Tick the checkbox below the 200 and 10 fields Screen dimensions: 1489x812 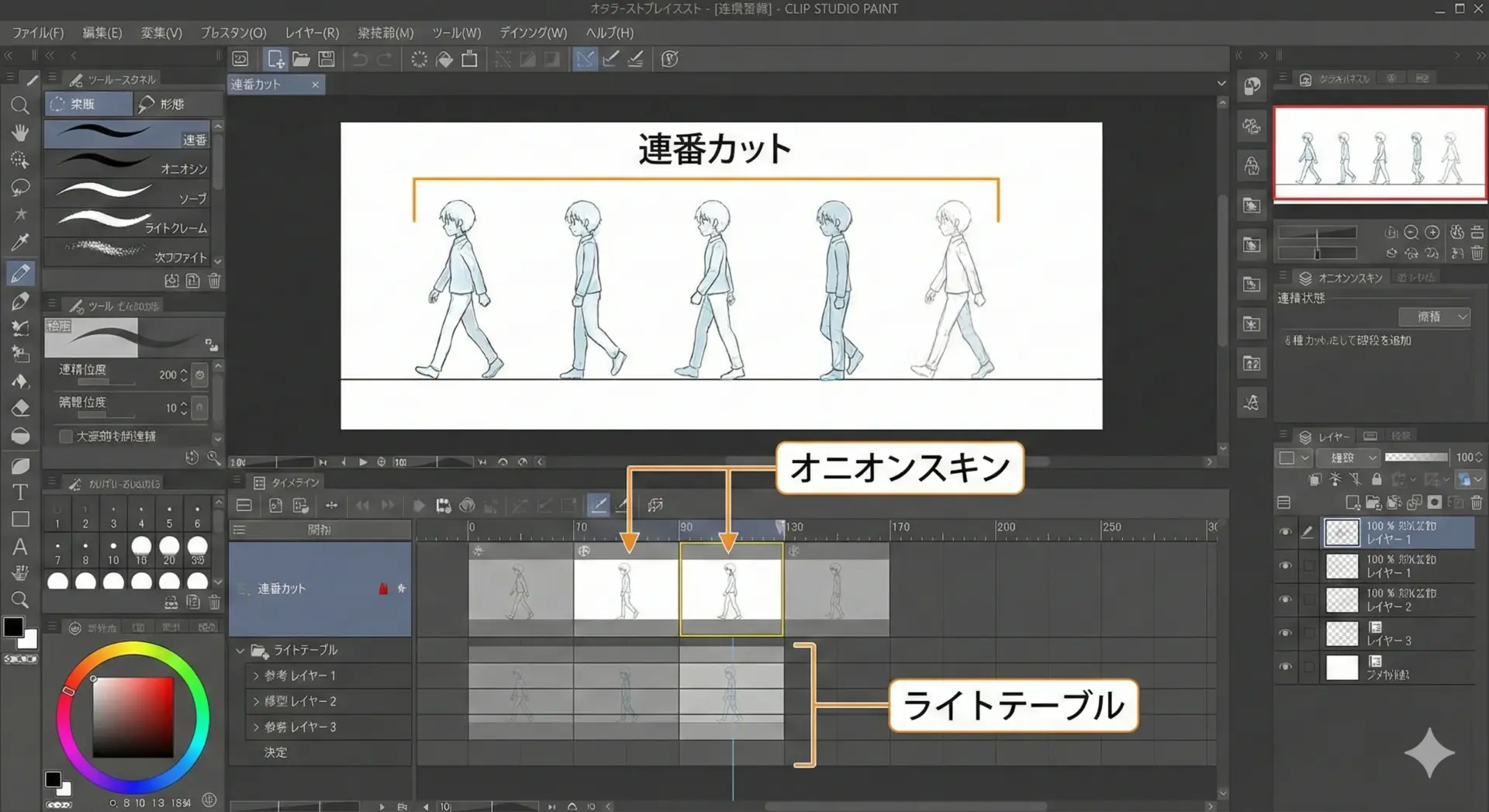pos(66,437)
